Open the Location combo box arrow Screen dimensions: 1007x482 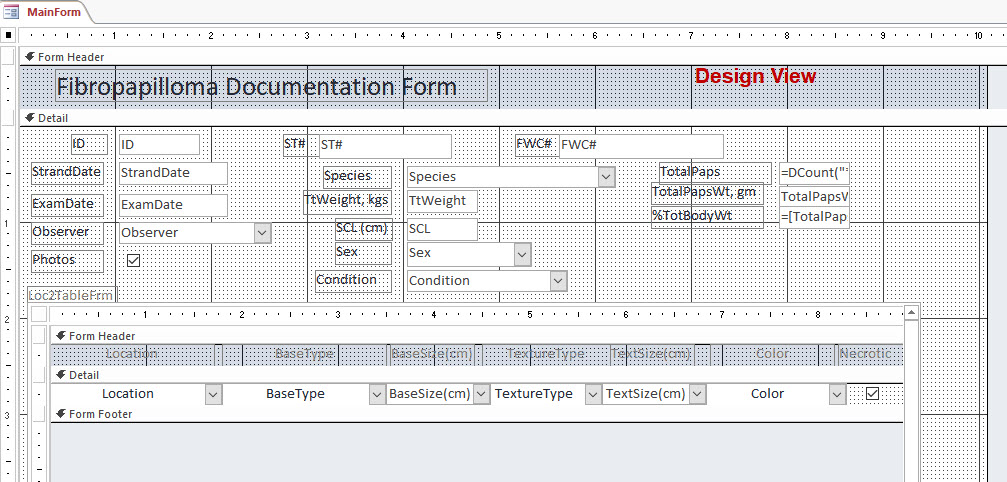tap(214, 394)
